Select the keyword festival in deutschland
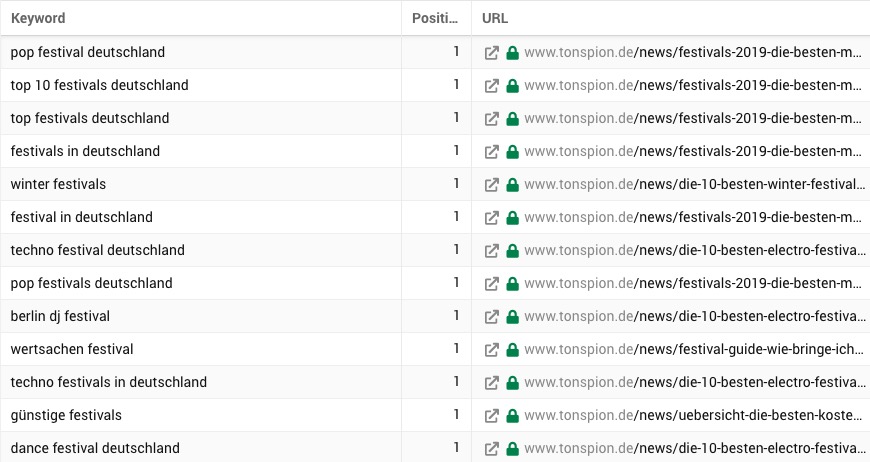 (82, 217)
